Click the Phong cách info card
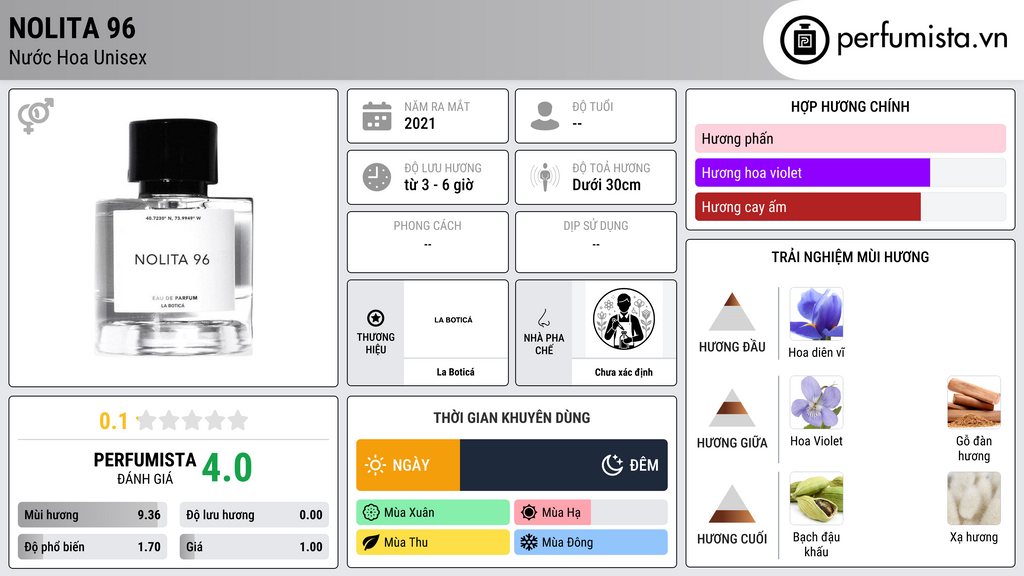This screenshot has width=1024, height=576. [428, 242]
